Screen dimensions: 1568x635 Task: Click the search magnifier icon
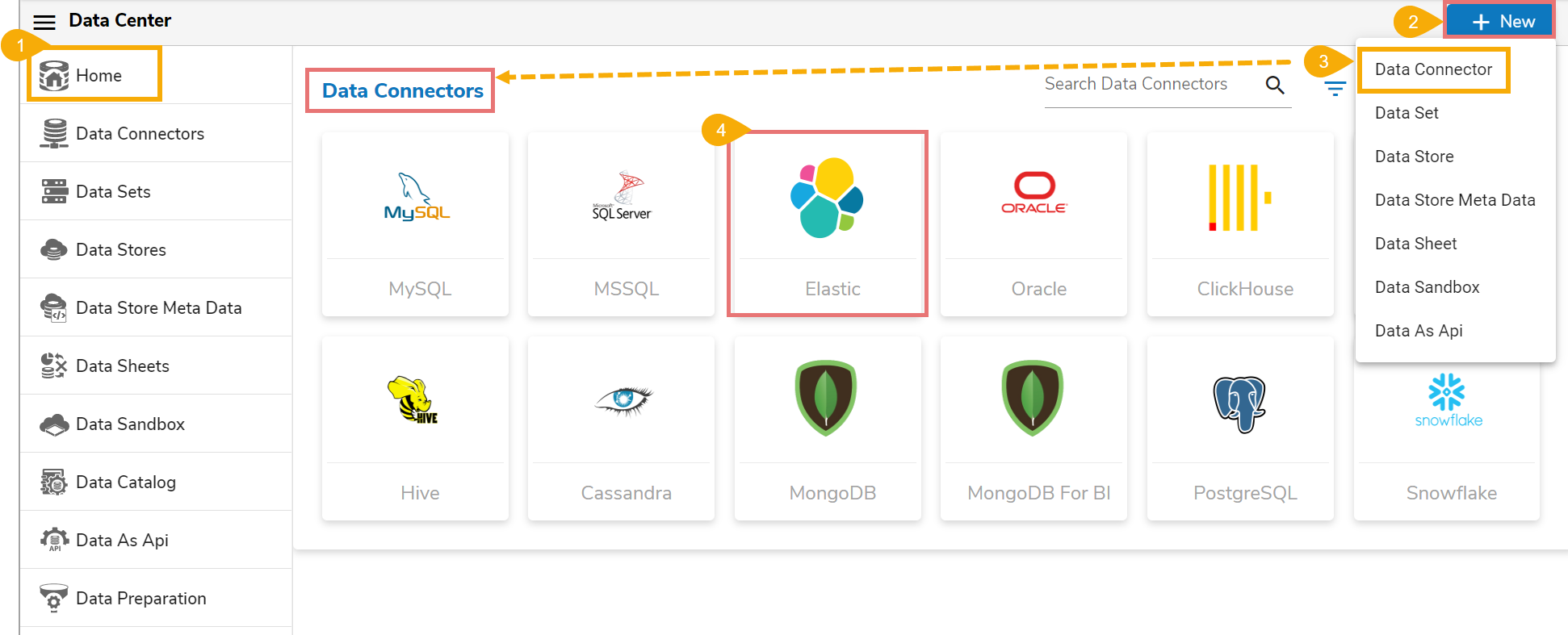[1275, 85]
